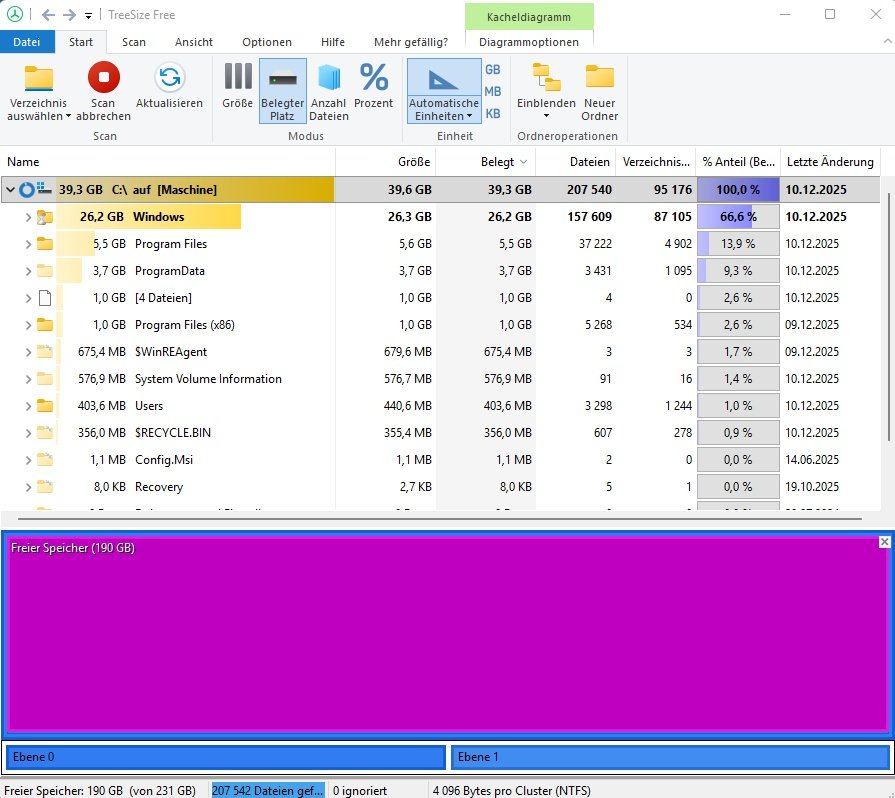The width and height of the screenshot is (895, 798).
Task: Click the ProgramData folder icon
Action: tap(45, 271)
